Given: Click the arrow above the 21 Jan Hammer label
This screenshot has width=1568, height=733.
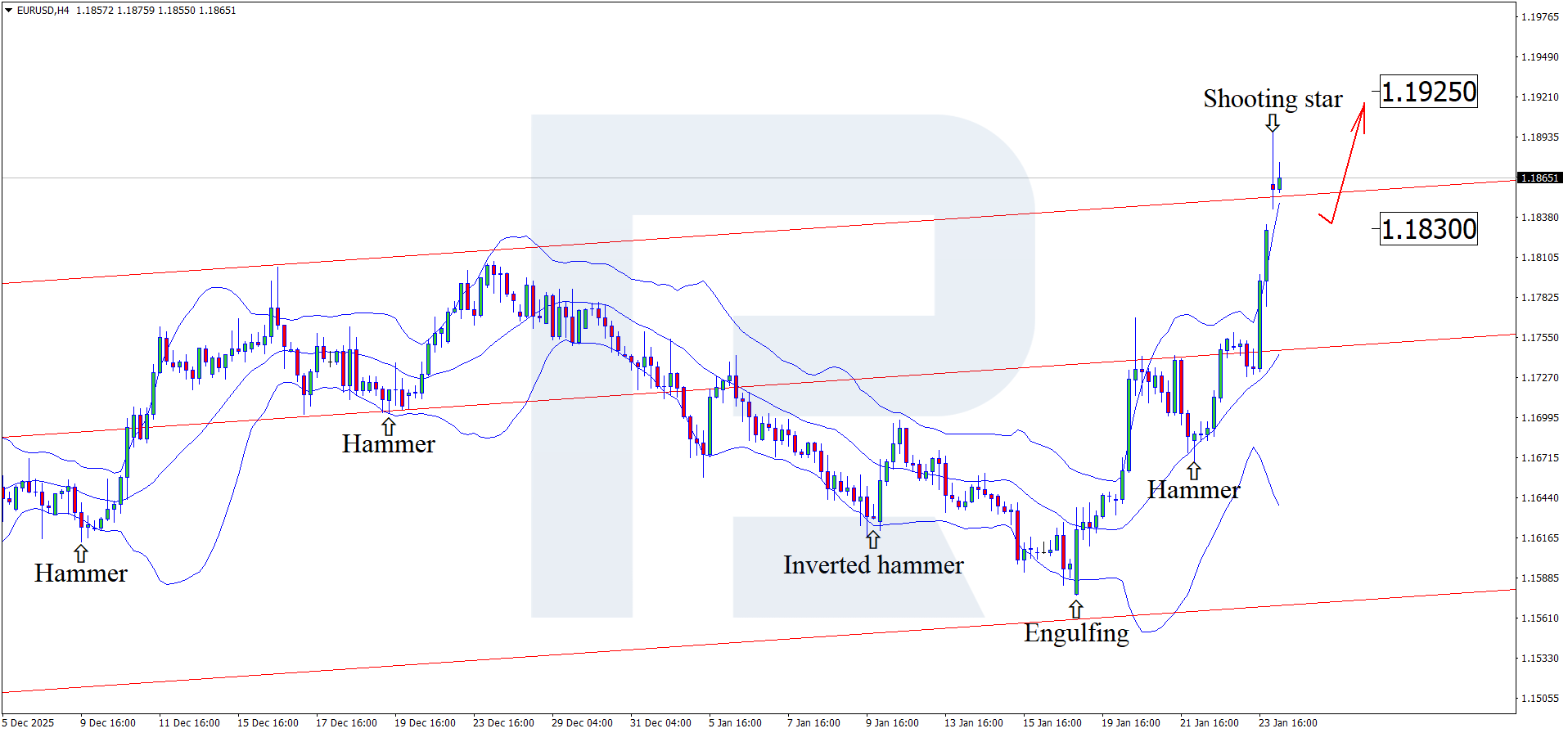Looking at the screenshot, I should click(1194, 470).
